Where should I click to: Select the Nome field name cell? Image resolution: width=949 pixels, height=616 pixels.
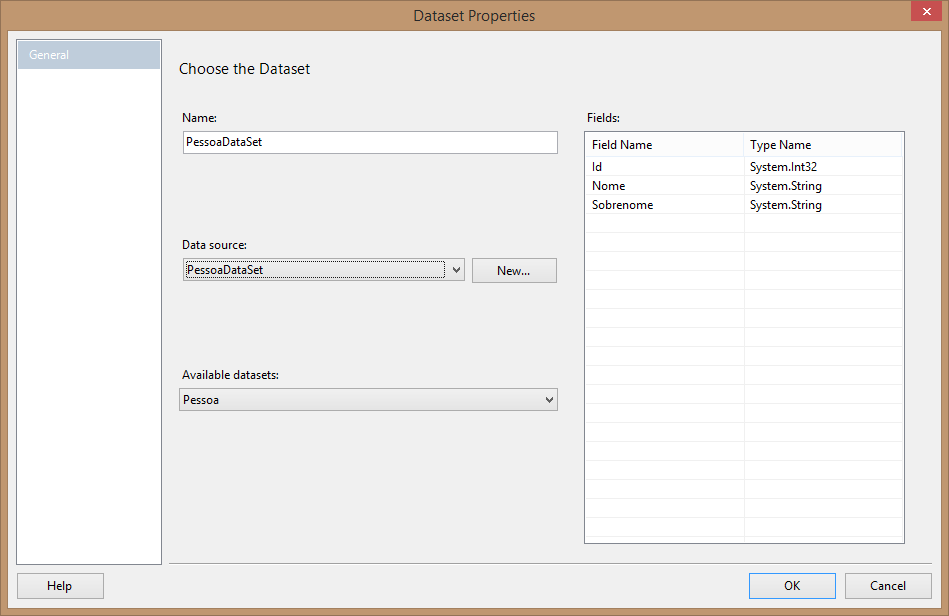click(664, 186)
